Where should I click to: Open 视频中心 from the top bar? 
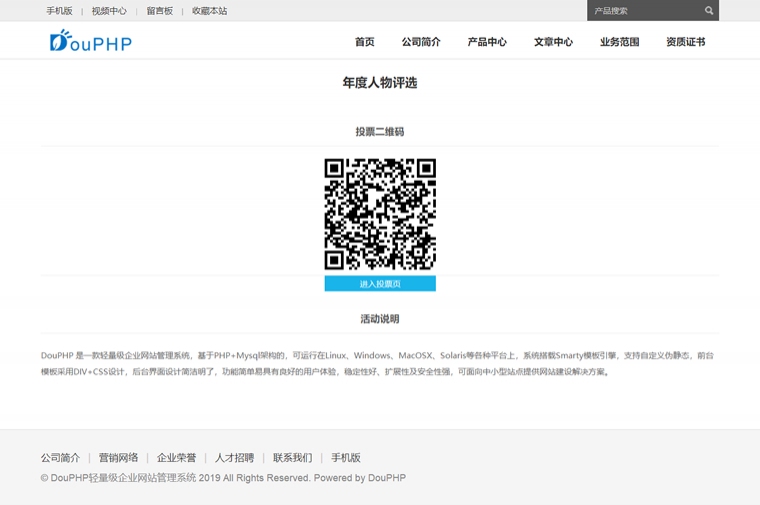[109, 11]
